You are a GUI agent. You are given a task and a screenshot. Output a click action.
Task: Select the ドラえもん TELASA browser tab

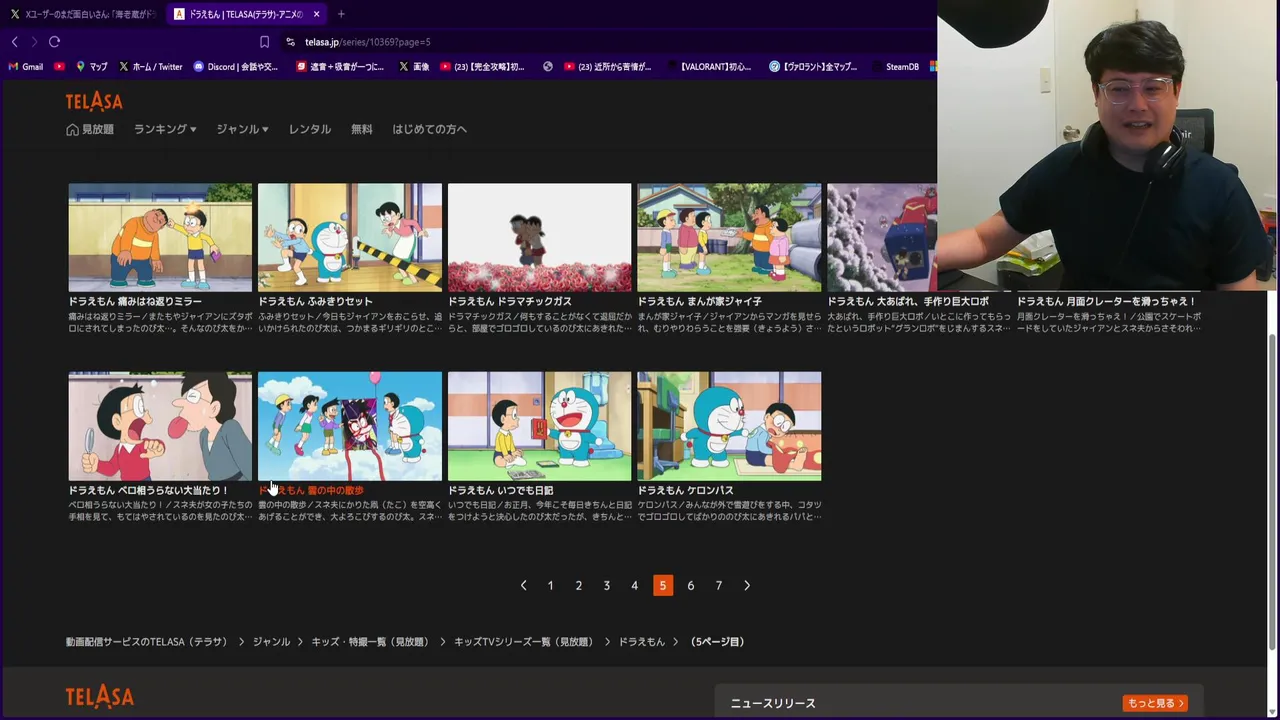(245, 14)
